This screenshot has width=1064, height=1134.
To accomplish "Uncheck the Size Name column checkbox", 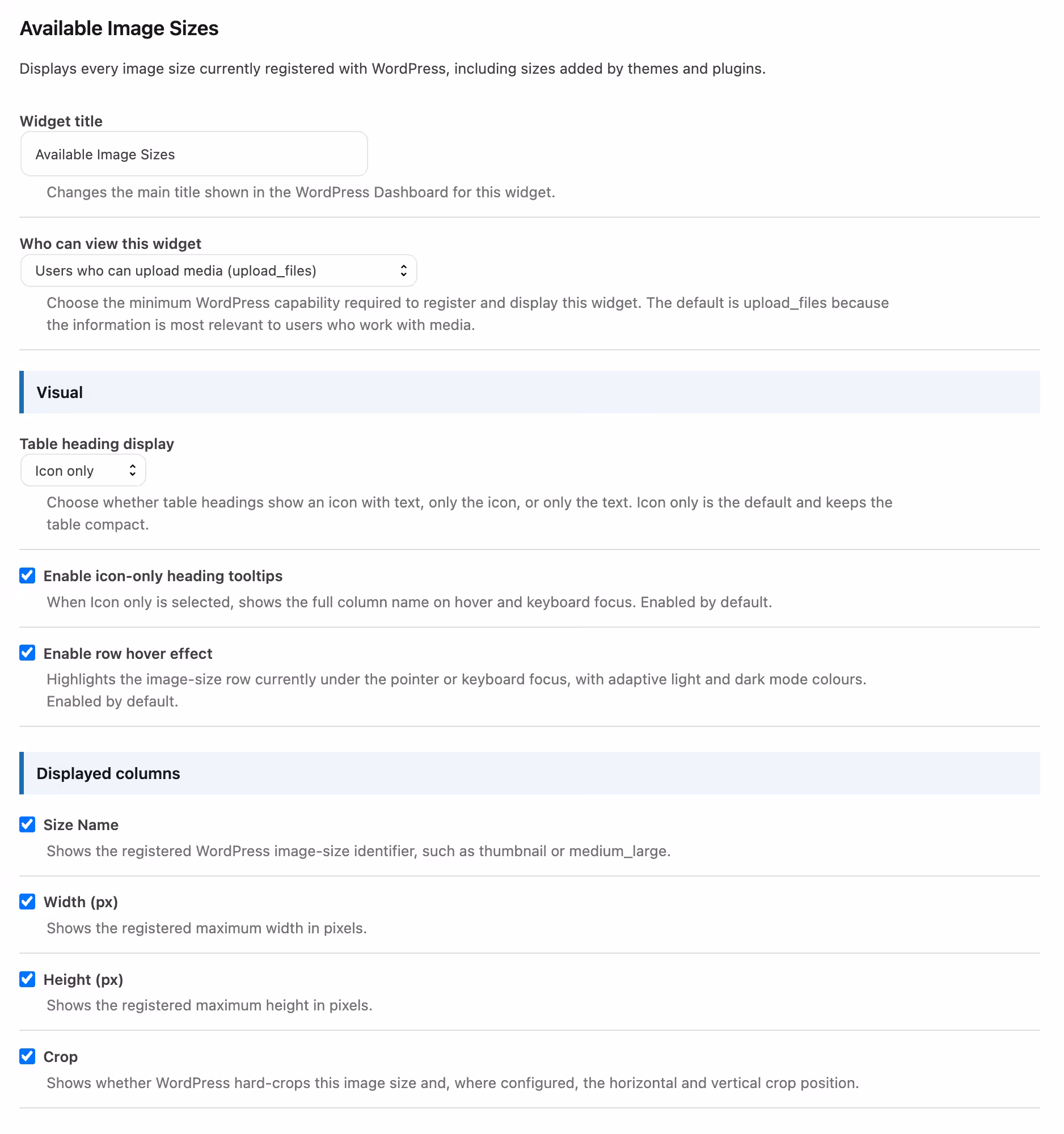I will 27,824.
